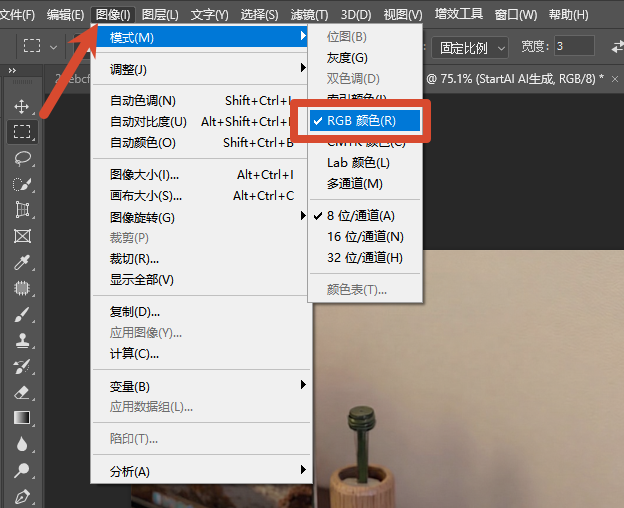Open the 增效工具 menu
The height and width of the screenshot is (508, 624).
(x=459, y=14)
